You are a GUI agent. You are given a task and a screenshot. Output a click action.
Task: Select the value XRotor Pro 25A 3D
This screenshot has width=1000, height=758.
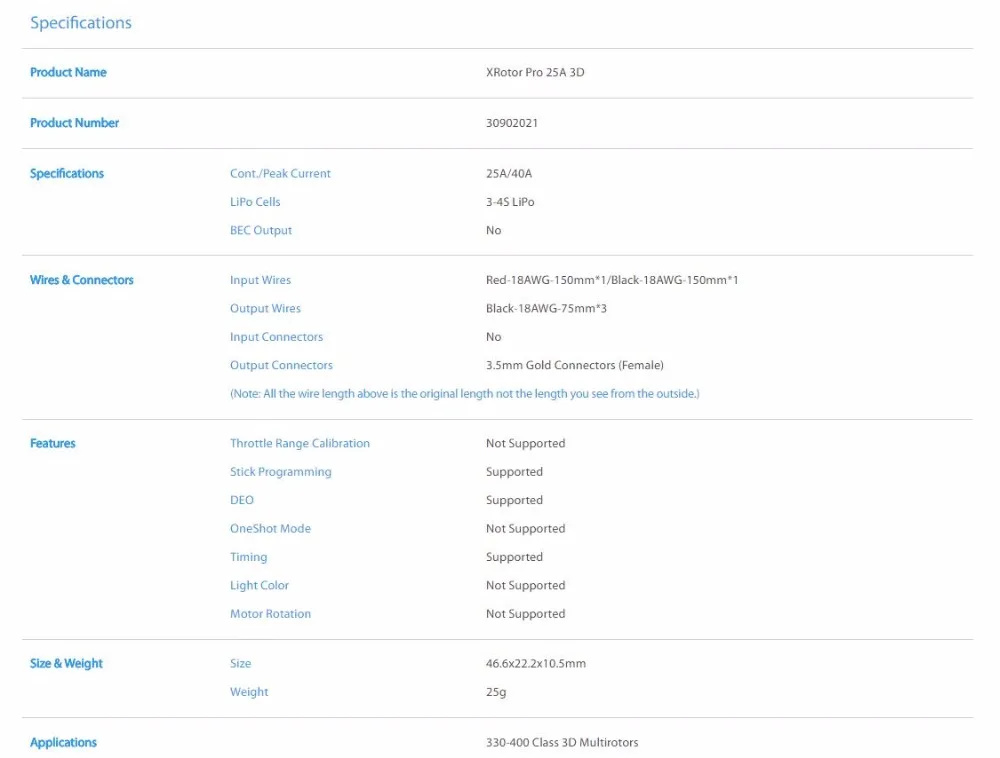(x=535, y=73)
